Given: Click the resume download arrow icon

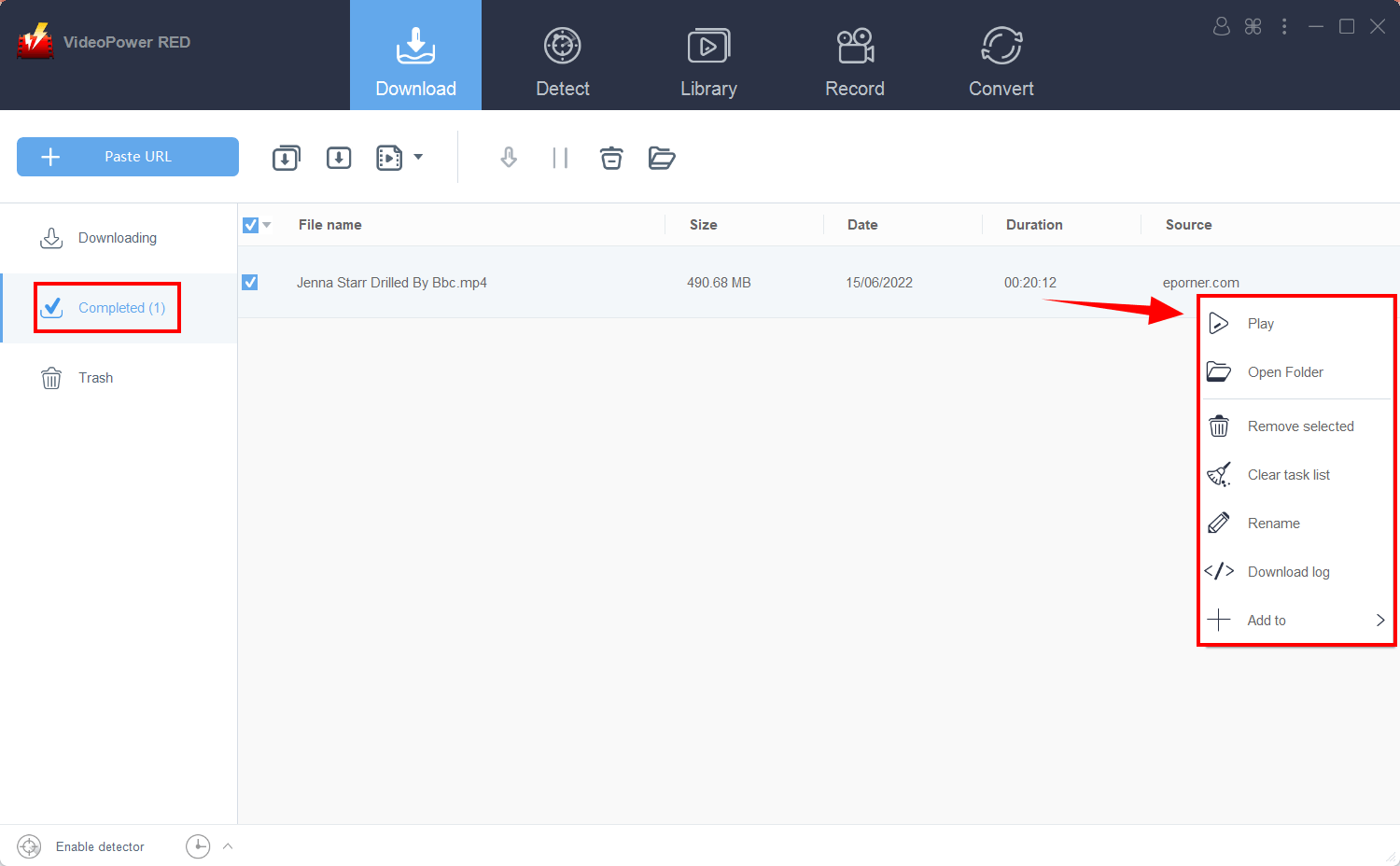Looking at the screenshot, I should pos(509,158).
